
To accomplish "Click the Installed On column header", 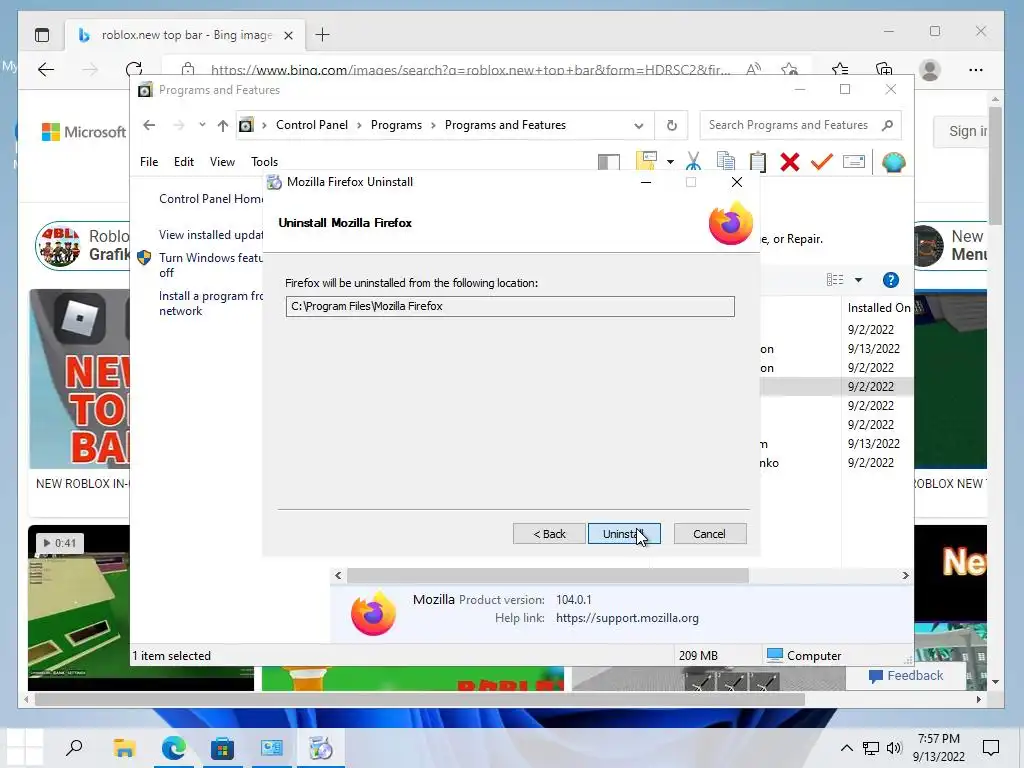I will (x=878, y=308).
